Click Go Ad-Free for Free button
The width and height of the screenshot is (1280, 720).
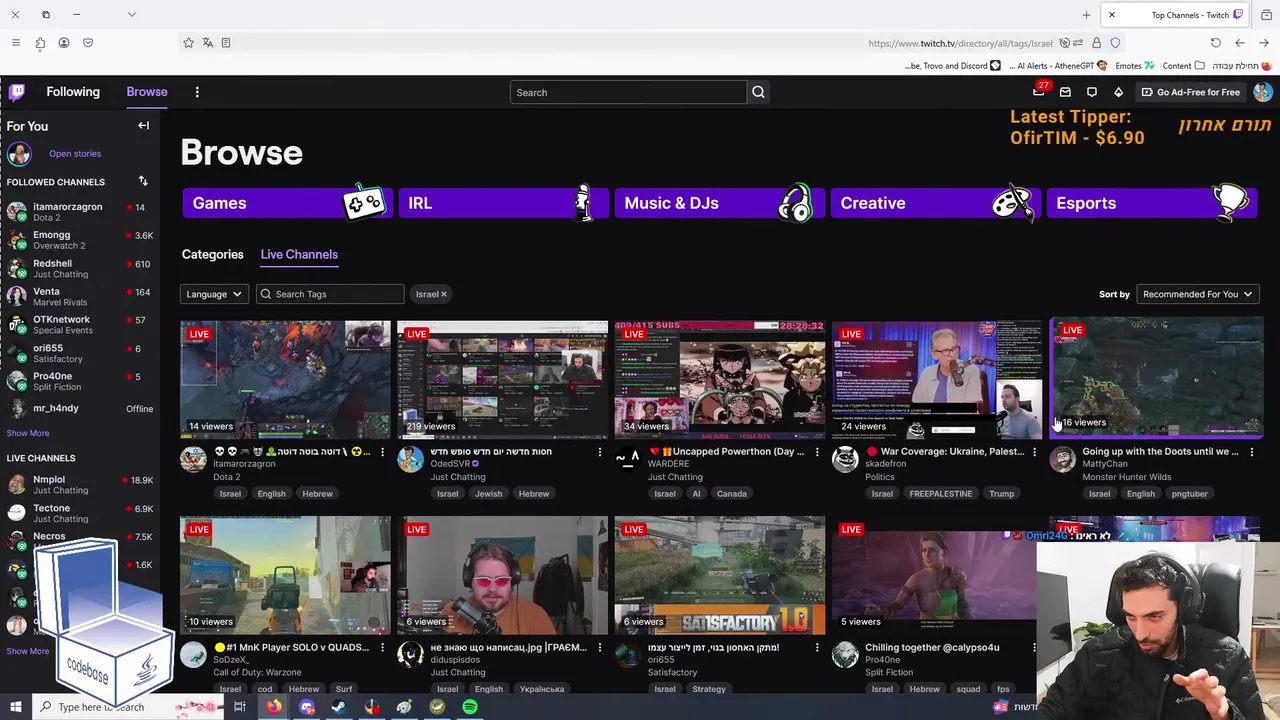click(x=1190, y=92)
